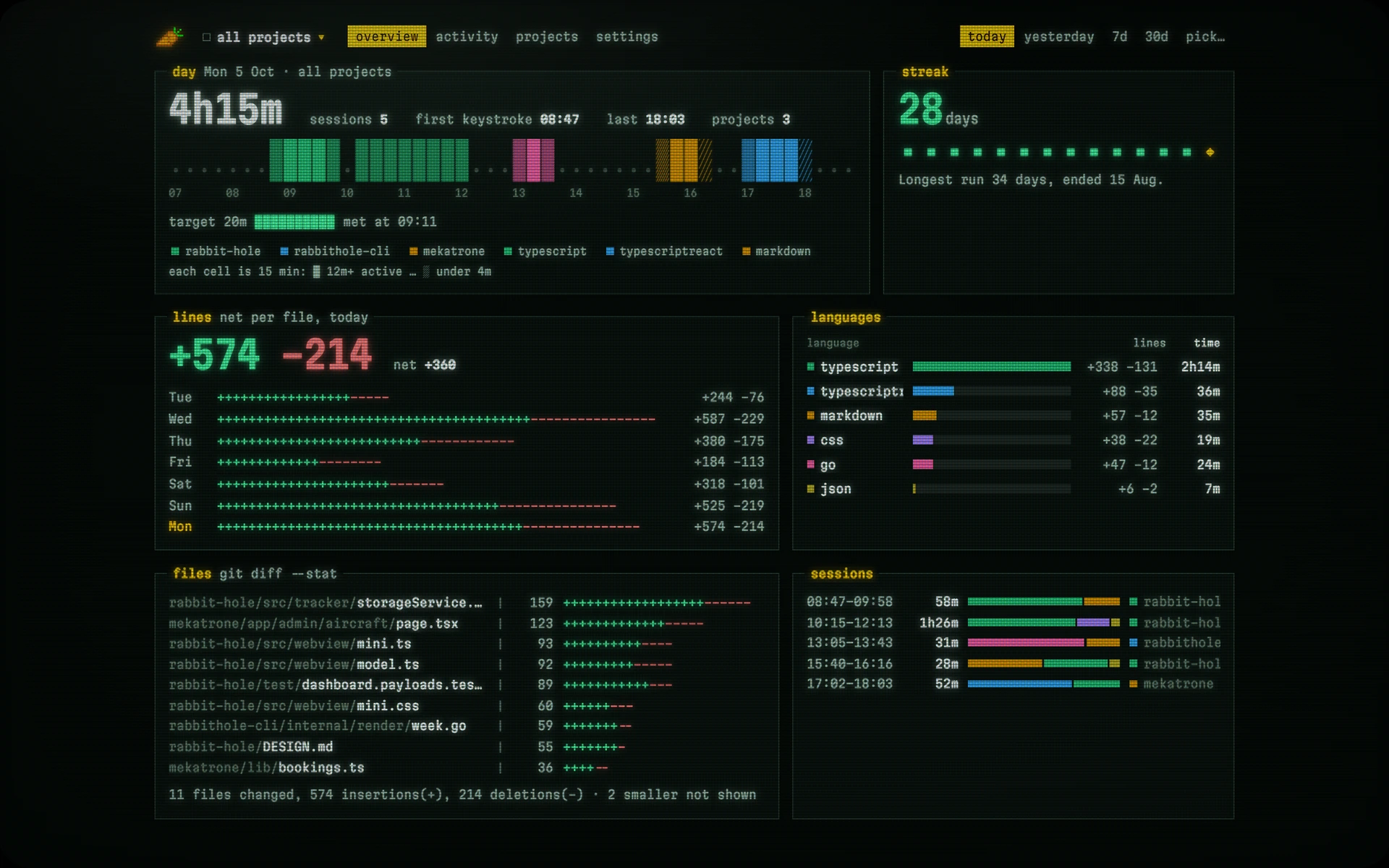The width and height of the screenshot is (1389, 868).
Task: Select the 13:05-13:43 session row
Action: click(x=1014, y=642)
